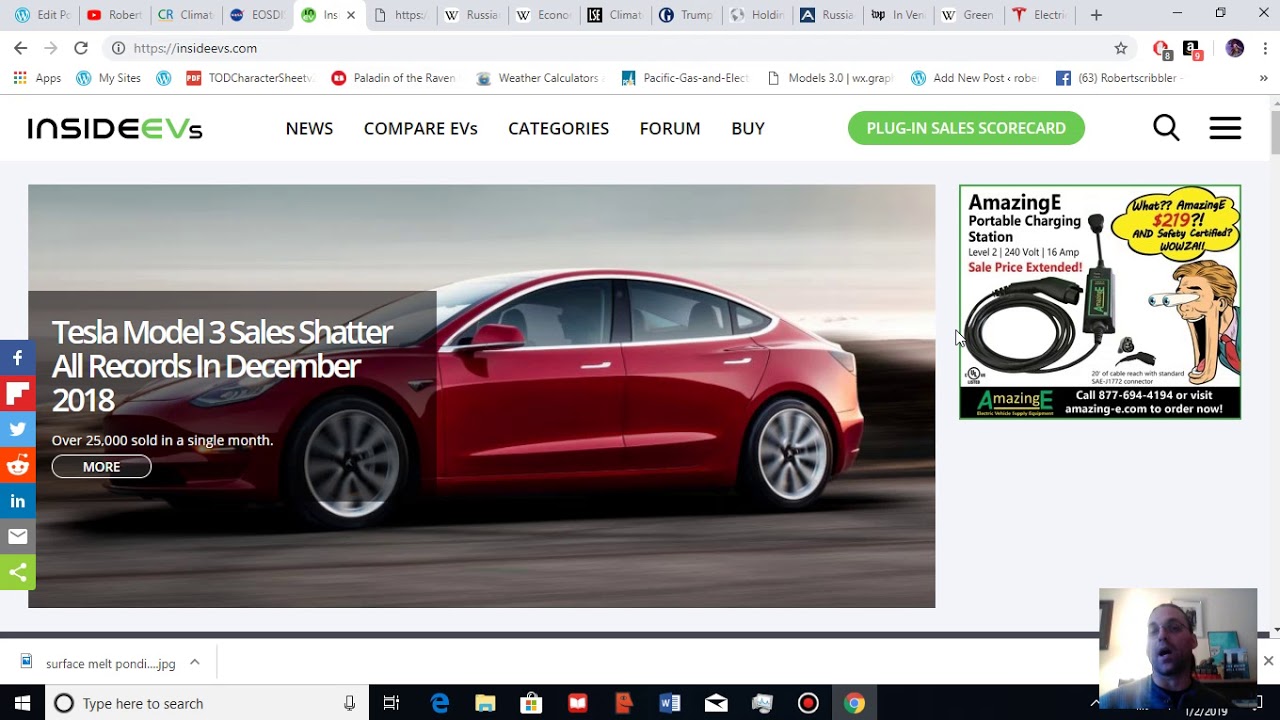Switch to the Edit Po browser tab
Screen dimensions: 1280x720
[x=42, y=15]
